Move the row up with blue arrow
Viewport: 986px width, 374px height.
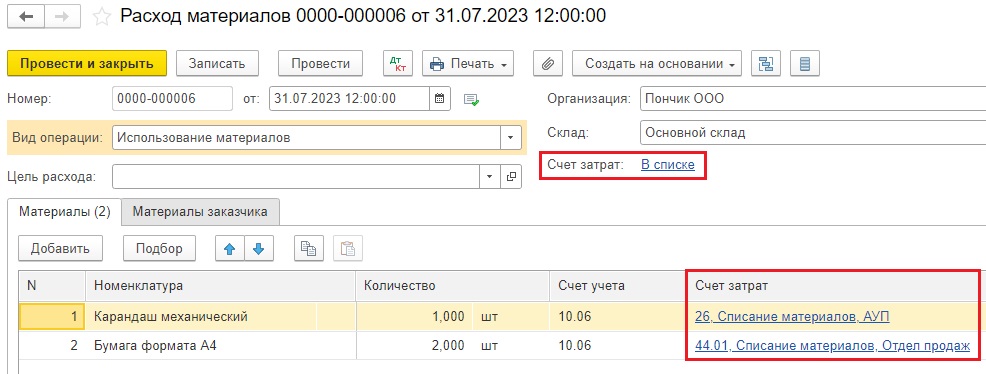point(230,248)
